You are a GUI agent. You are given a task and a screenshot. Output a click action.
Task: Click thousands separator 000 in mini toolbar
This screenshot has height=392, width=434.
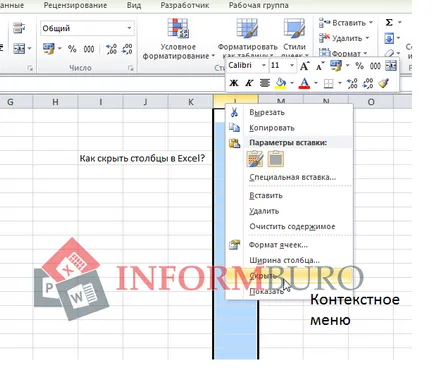(375, 66)
